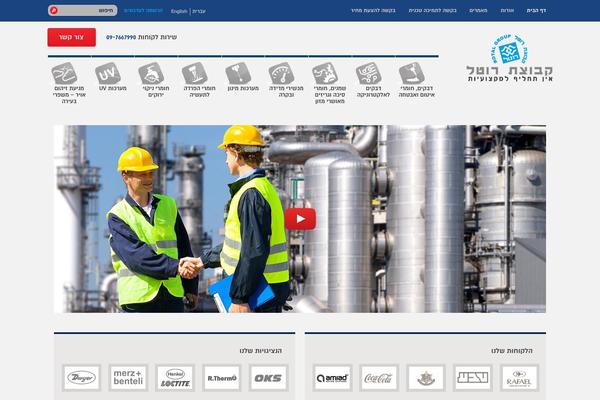
Task: Click the 'our customers' heading (הלקוחות שלנו)
Action: click(512, 351)
